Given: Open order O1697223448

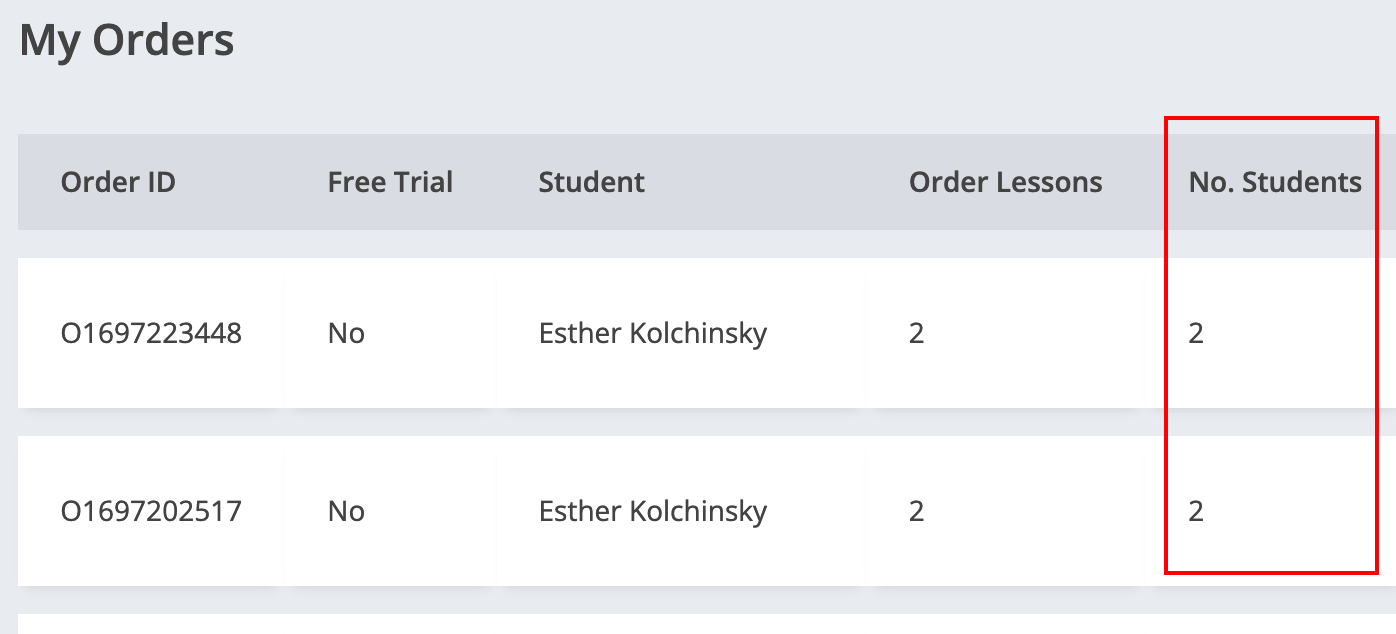Looking at the screenshot, I should point(151,333).
